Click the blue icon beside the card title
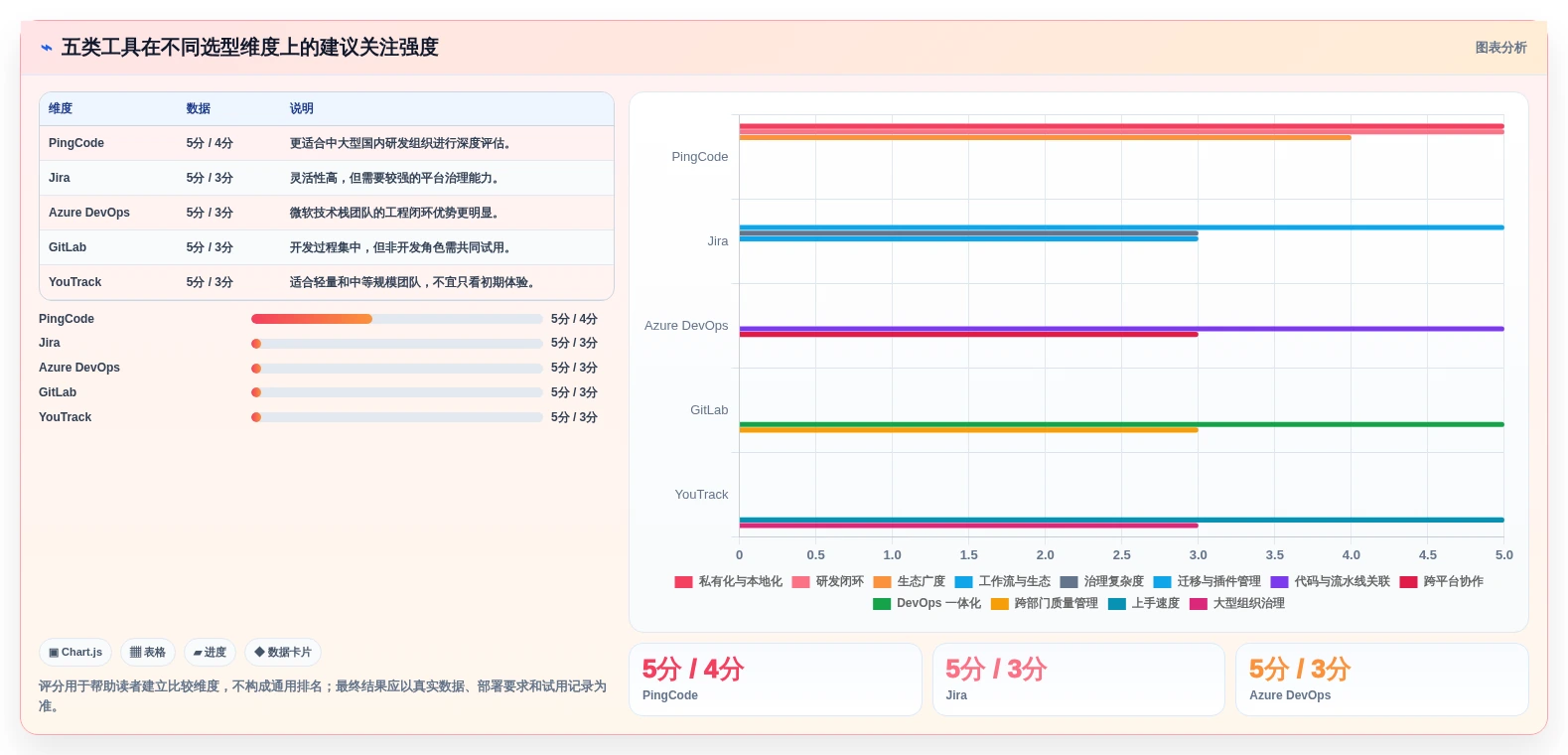Image resolution: width=1568 pixels, height=755 pixels. [x=46, y=48]
